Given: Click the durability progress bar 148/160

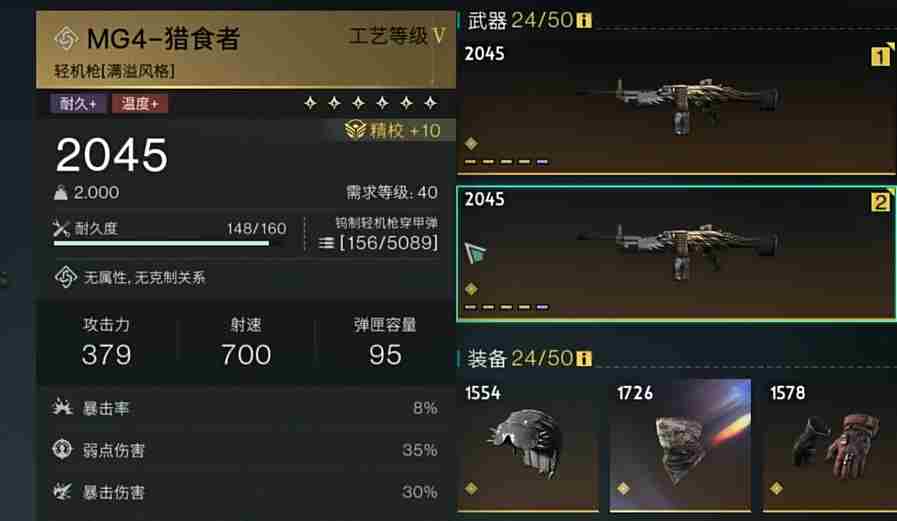Looking at the screenshot, I should pyautogui.click(x=170, y=243).
